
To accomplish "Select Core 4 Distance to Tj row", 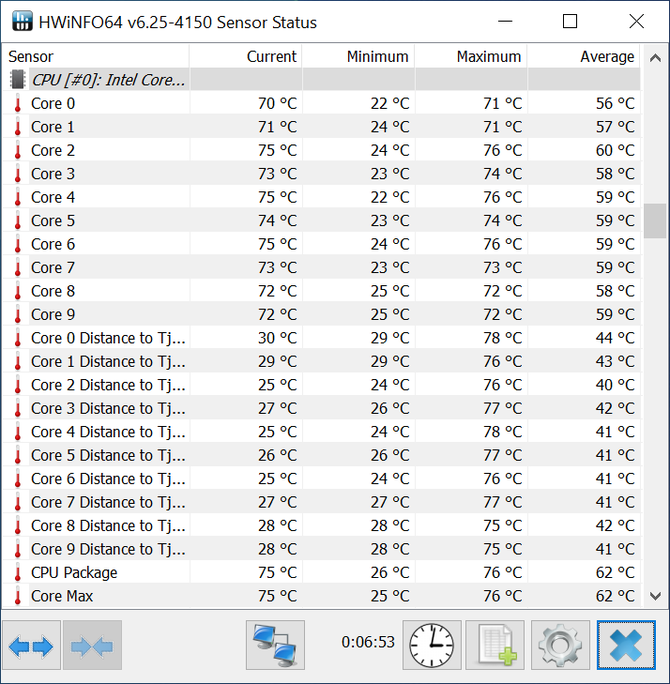I will point(322,432).
